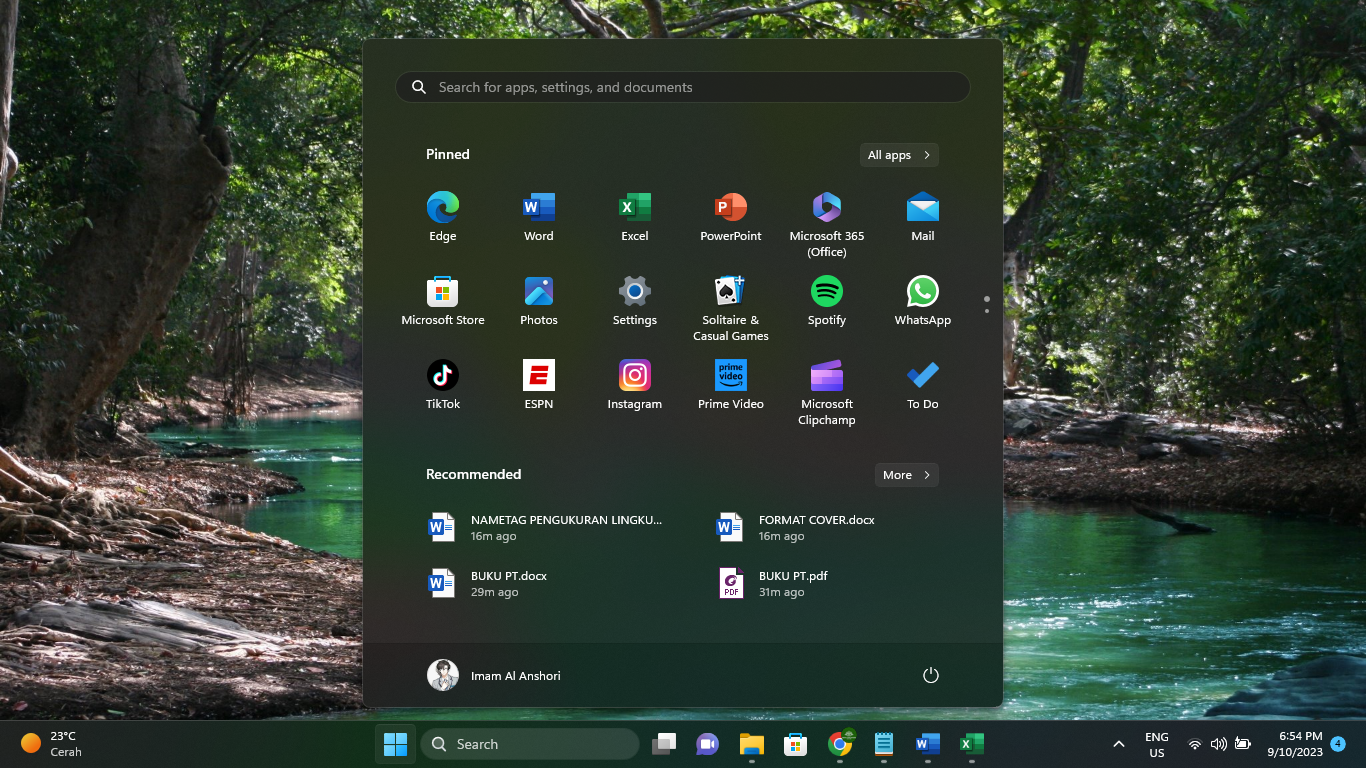Open the Mail app
This screenshot has width=1366, height=768.
click(x=923, y=217)
